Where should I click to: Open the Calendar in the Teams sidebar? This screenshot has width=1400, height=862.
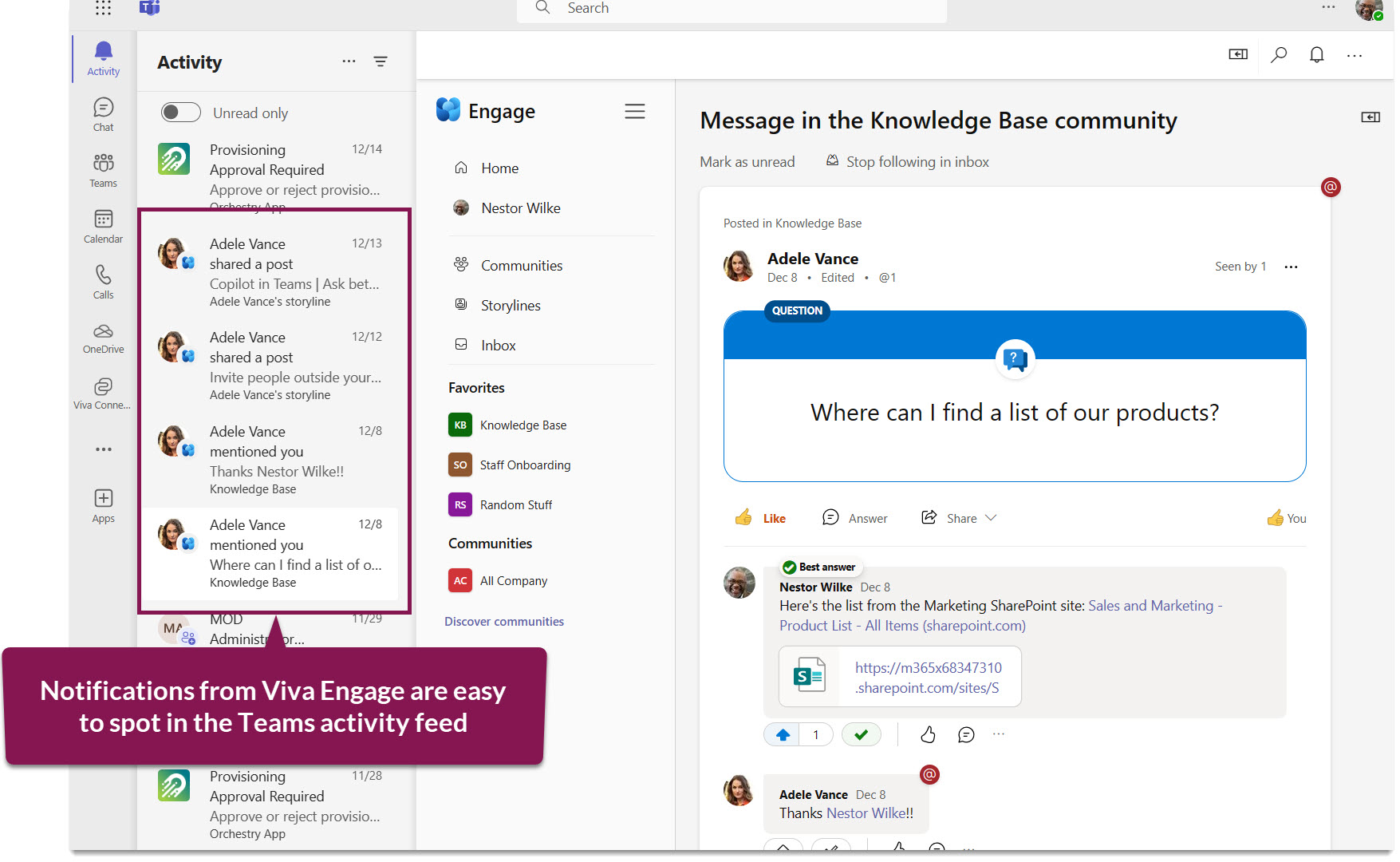[x=102, y=226]
